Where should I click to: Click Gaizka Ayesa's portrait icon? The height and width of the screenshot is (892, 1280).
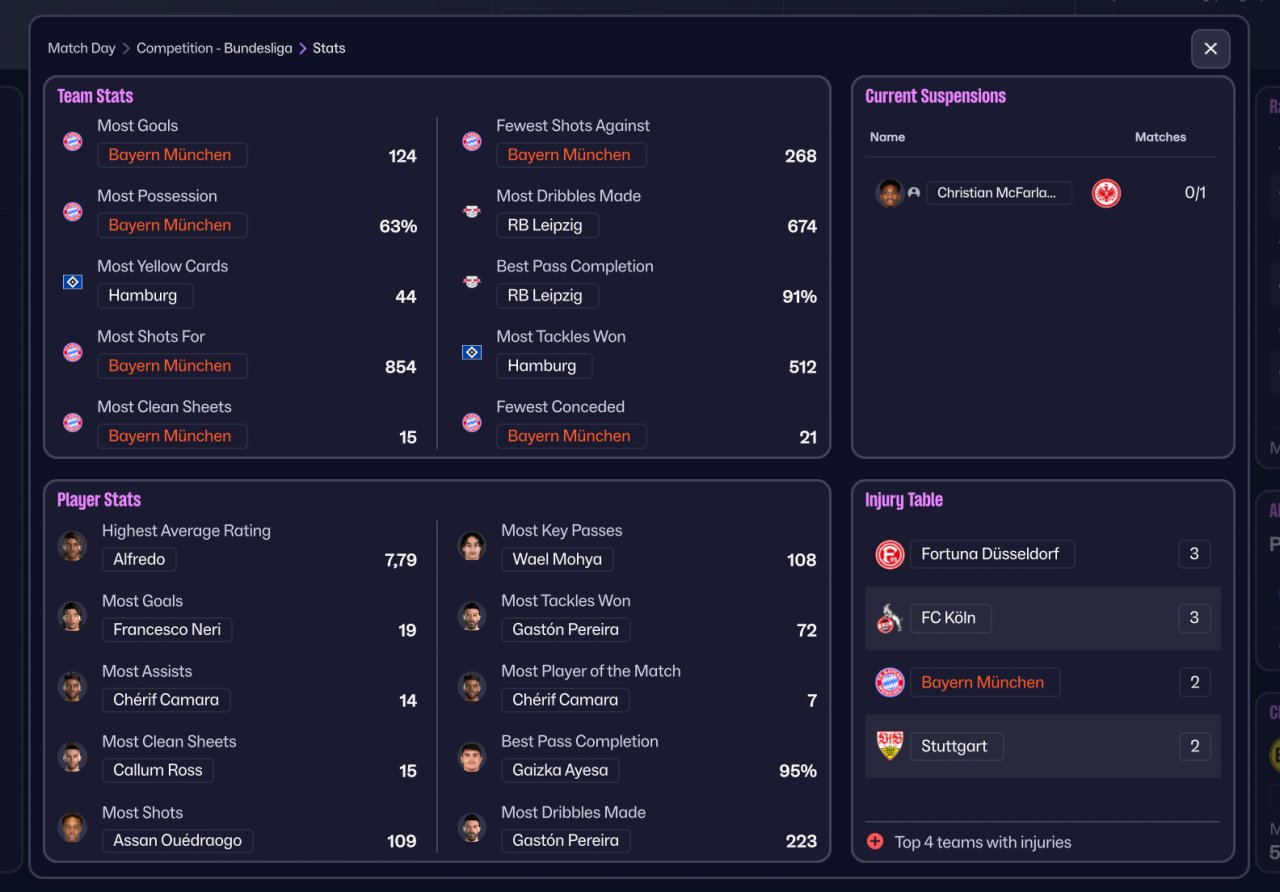coord(472,757)
